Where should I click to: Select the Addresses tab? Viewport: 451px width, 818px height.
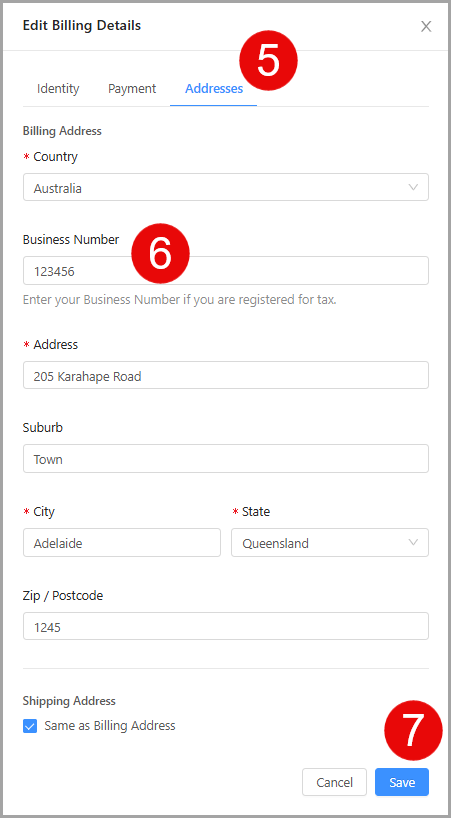tap(214, 89)
